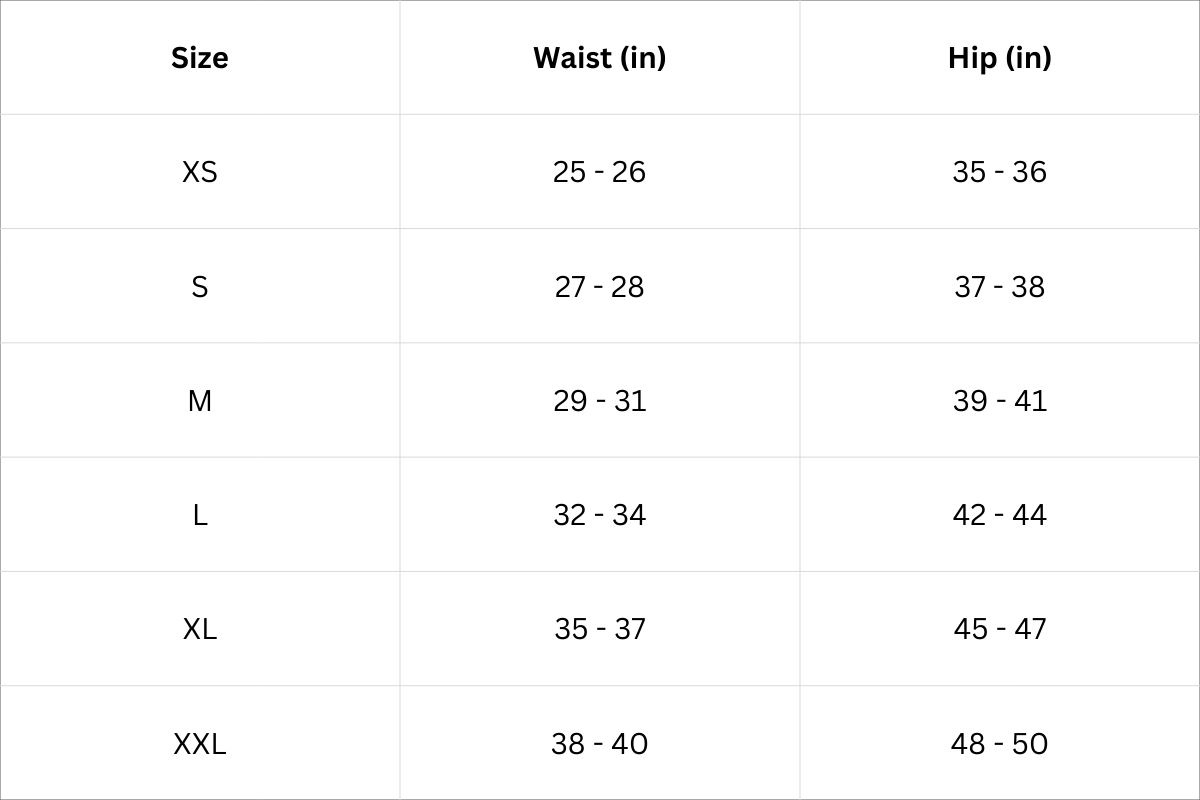Select the M size cell
This screenshot has height=800, width=1200.
[200, 401]
